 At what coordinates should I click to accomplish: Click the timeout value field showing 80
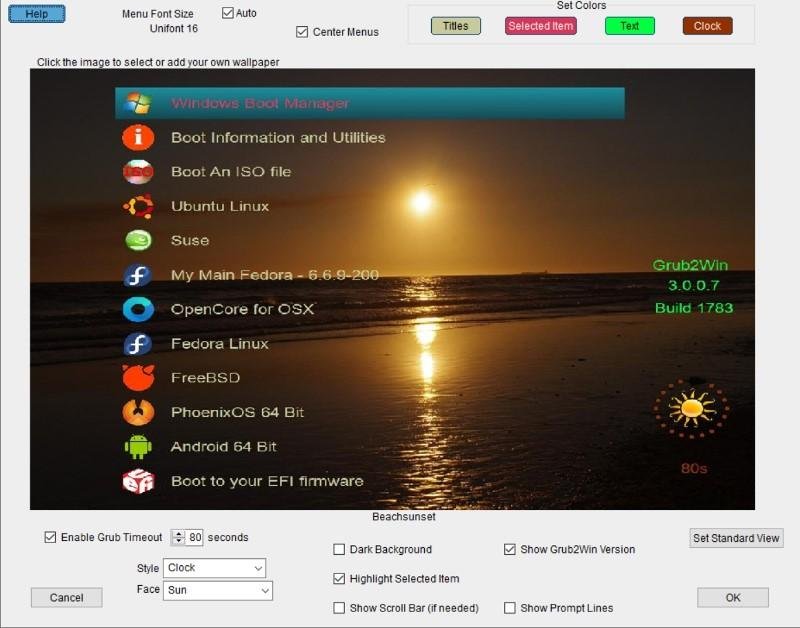[x=195, y=537]
